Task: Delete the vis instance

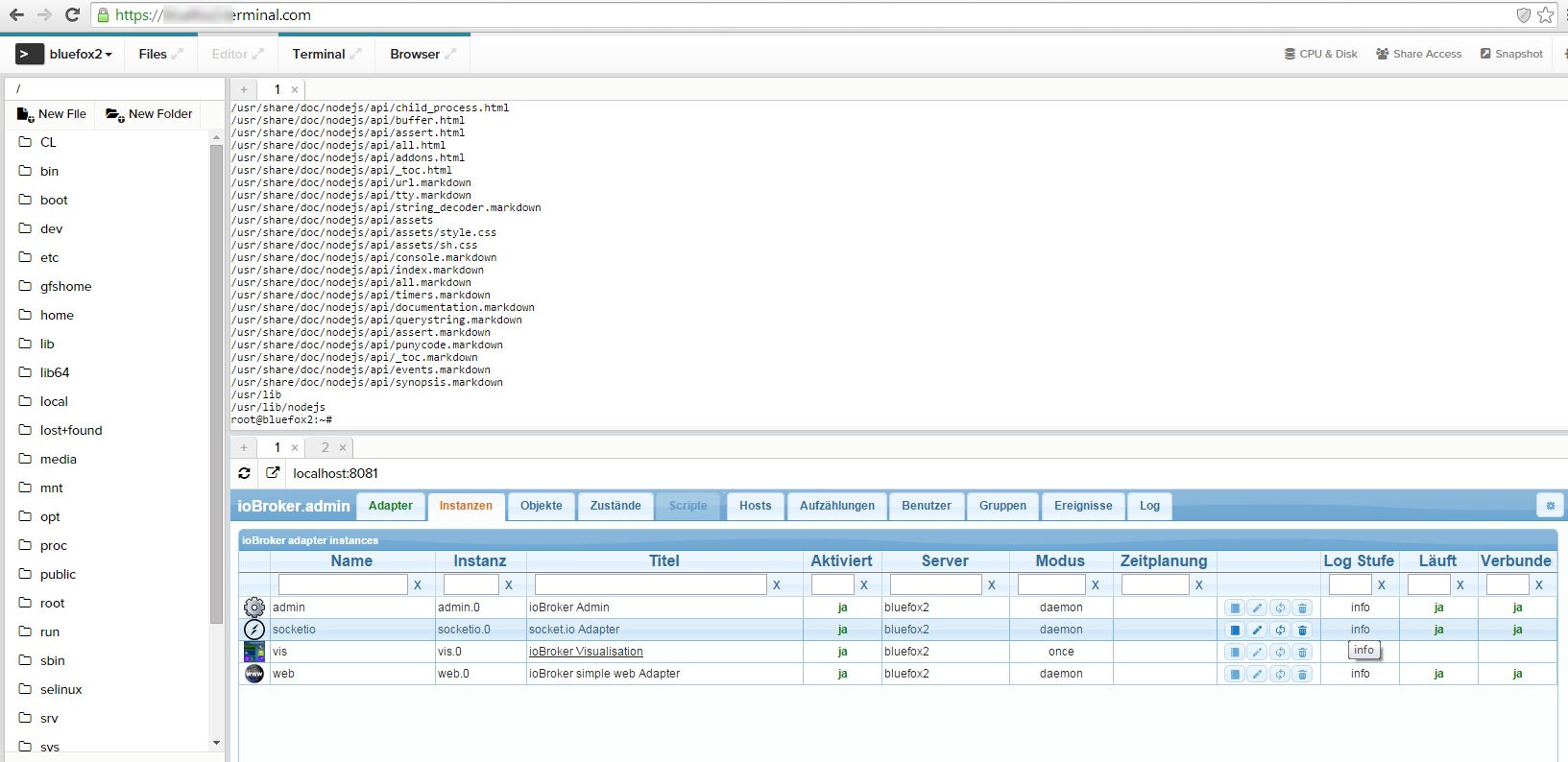Action: [x=1302, y=652]
